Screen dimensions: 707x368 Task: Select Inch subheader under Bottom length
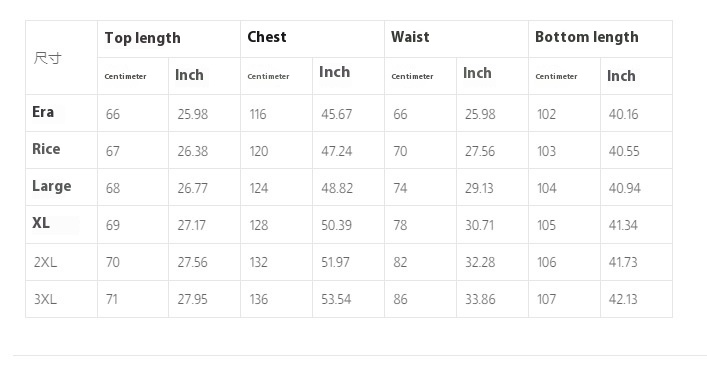621,76
